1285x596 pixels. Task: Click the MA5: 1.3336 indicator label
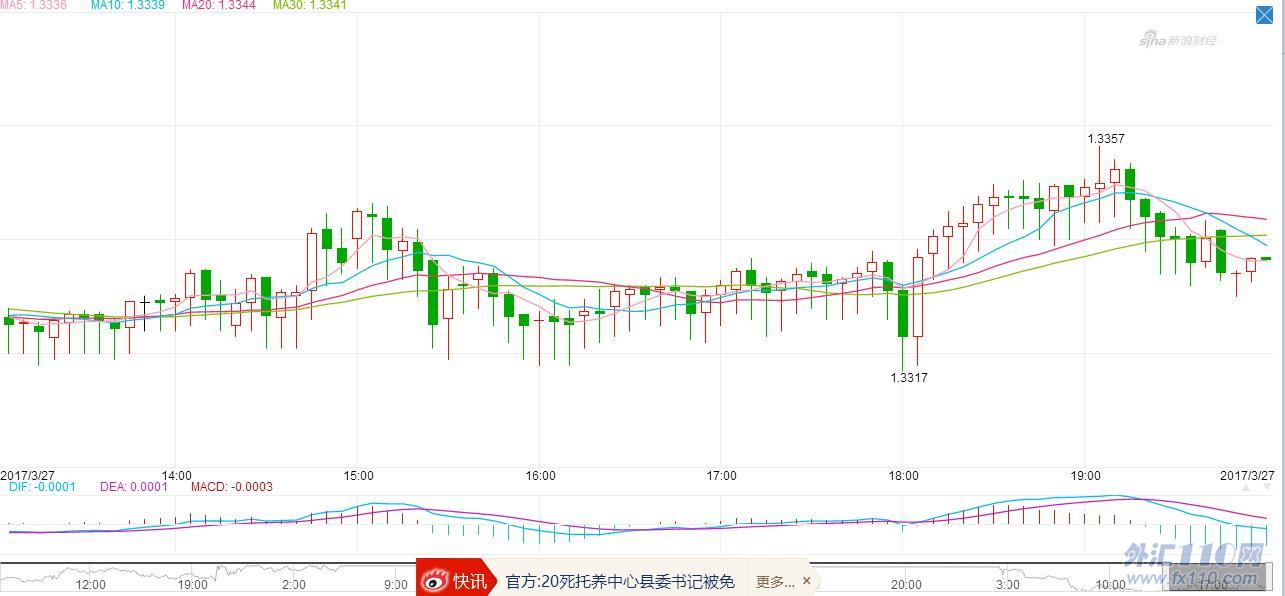click(x=34, y=5)
